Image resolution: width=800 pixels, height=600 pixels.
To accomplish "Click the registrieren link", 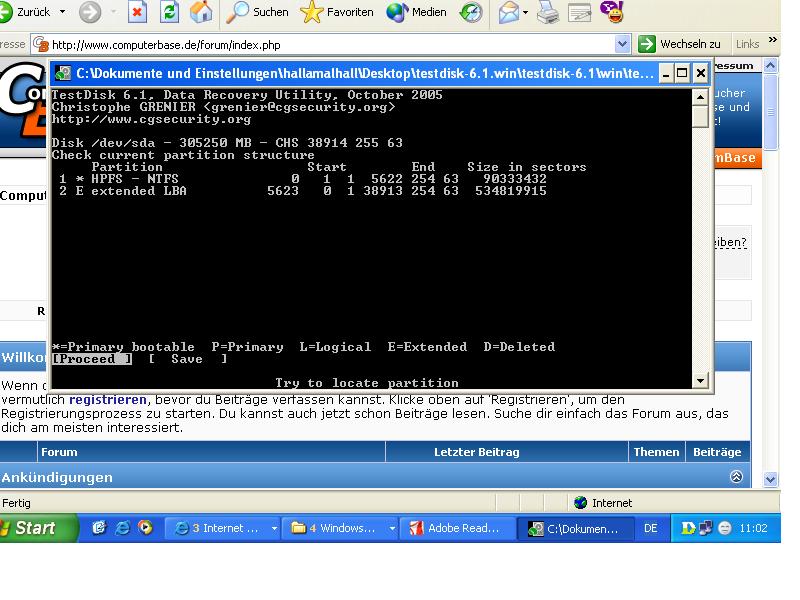I will click(108, 399).
